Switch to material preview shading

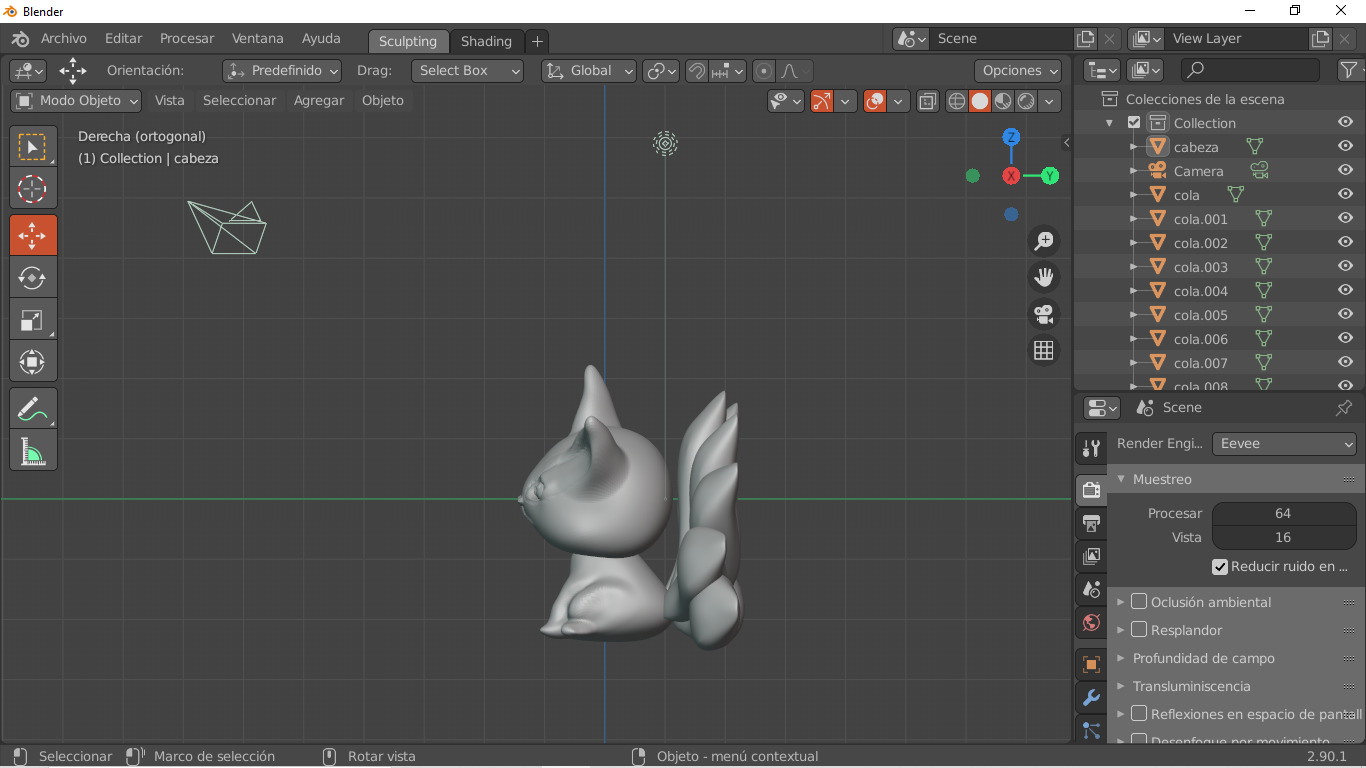[1003, 101]
